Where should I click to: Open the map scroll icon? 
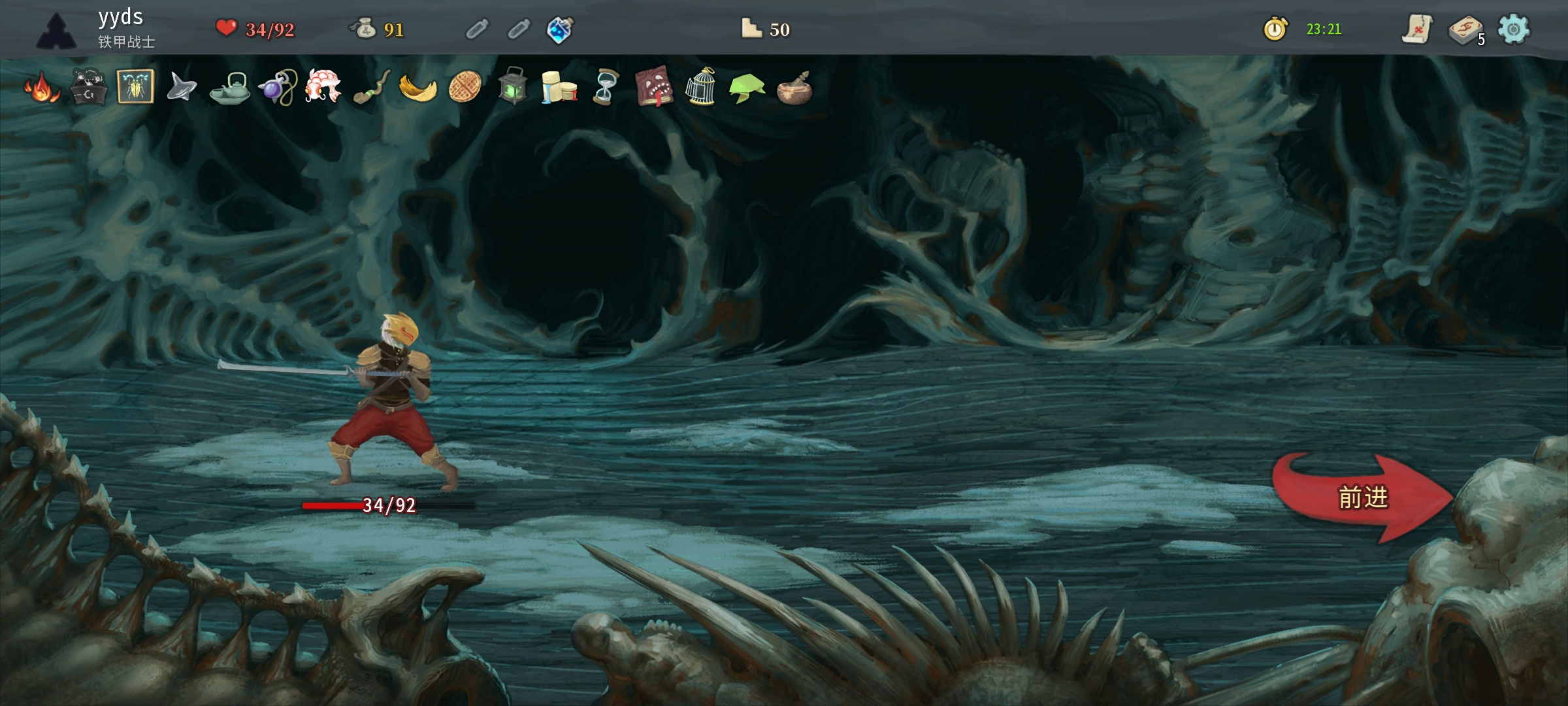(1417, 29)
